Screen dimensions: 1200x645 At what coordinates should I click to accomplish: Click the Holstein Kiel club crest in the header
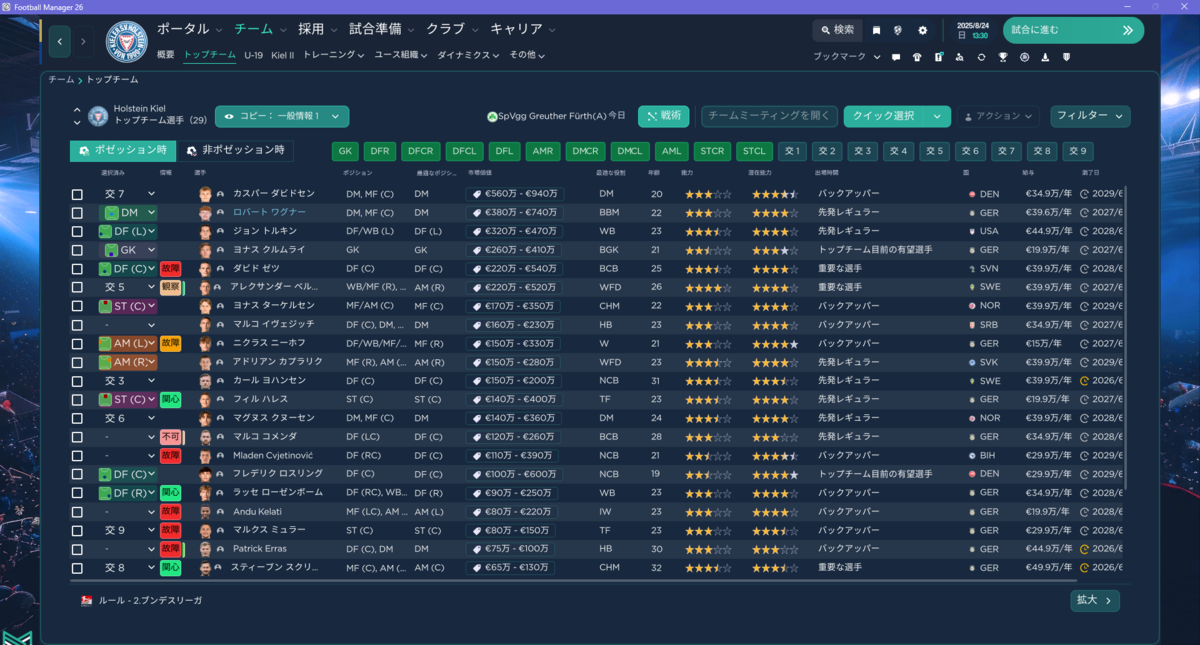126,41
